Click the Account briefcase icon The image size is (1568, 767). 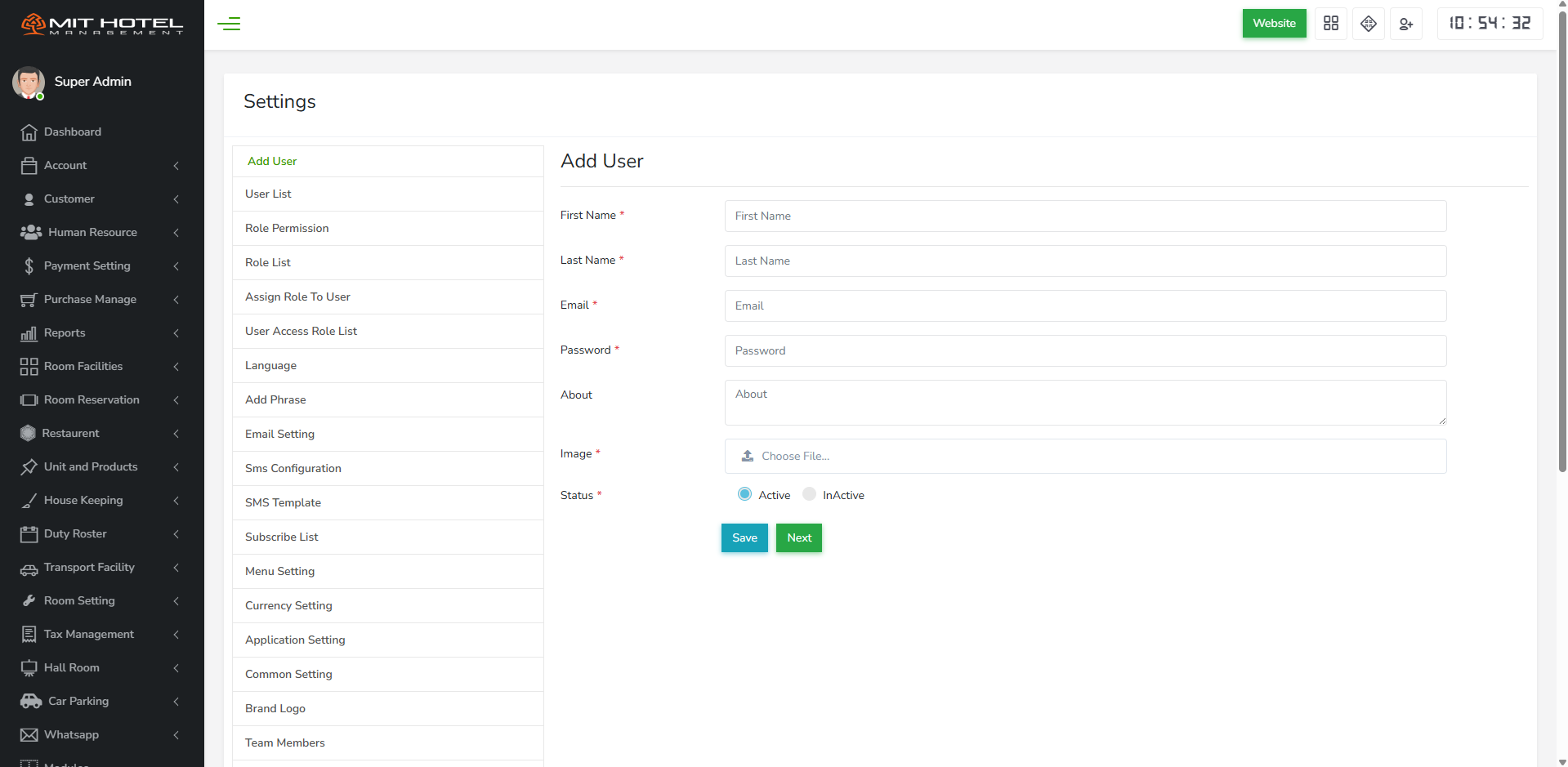pos(29,166)
